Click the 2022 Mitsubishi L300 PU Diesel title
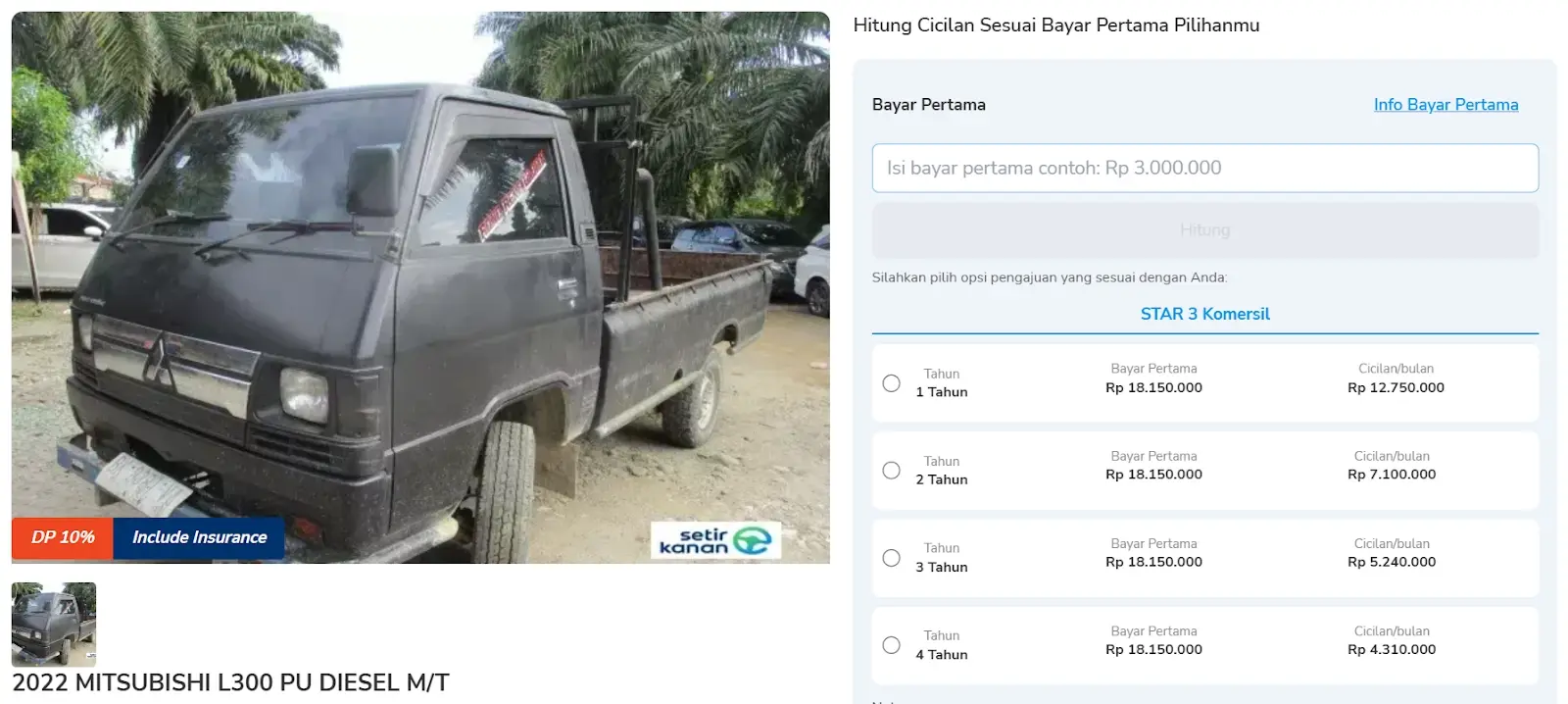 click(231, 682)
